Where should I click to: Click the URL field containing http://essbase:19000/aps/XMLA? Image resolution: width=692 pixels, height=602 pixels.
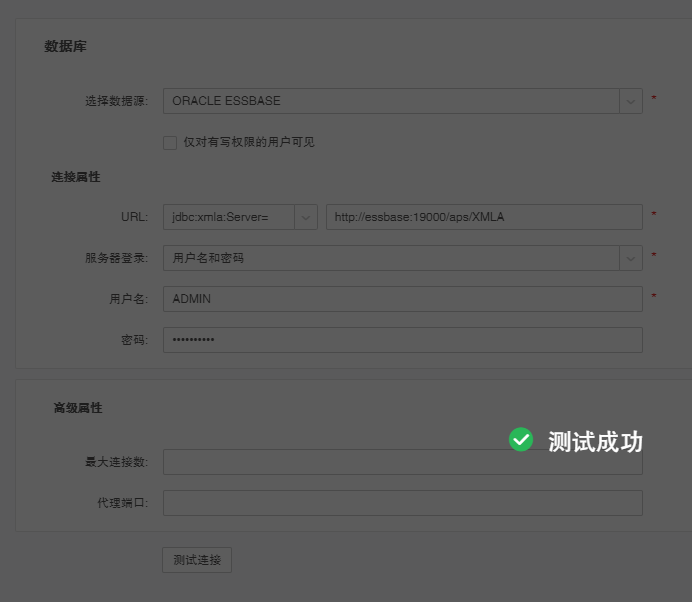pos(483,217)
